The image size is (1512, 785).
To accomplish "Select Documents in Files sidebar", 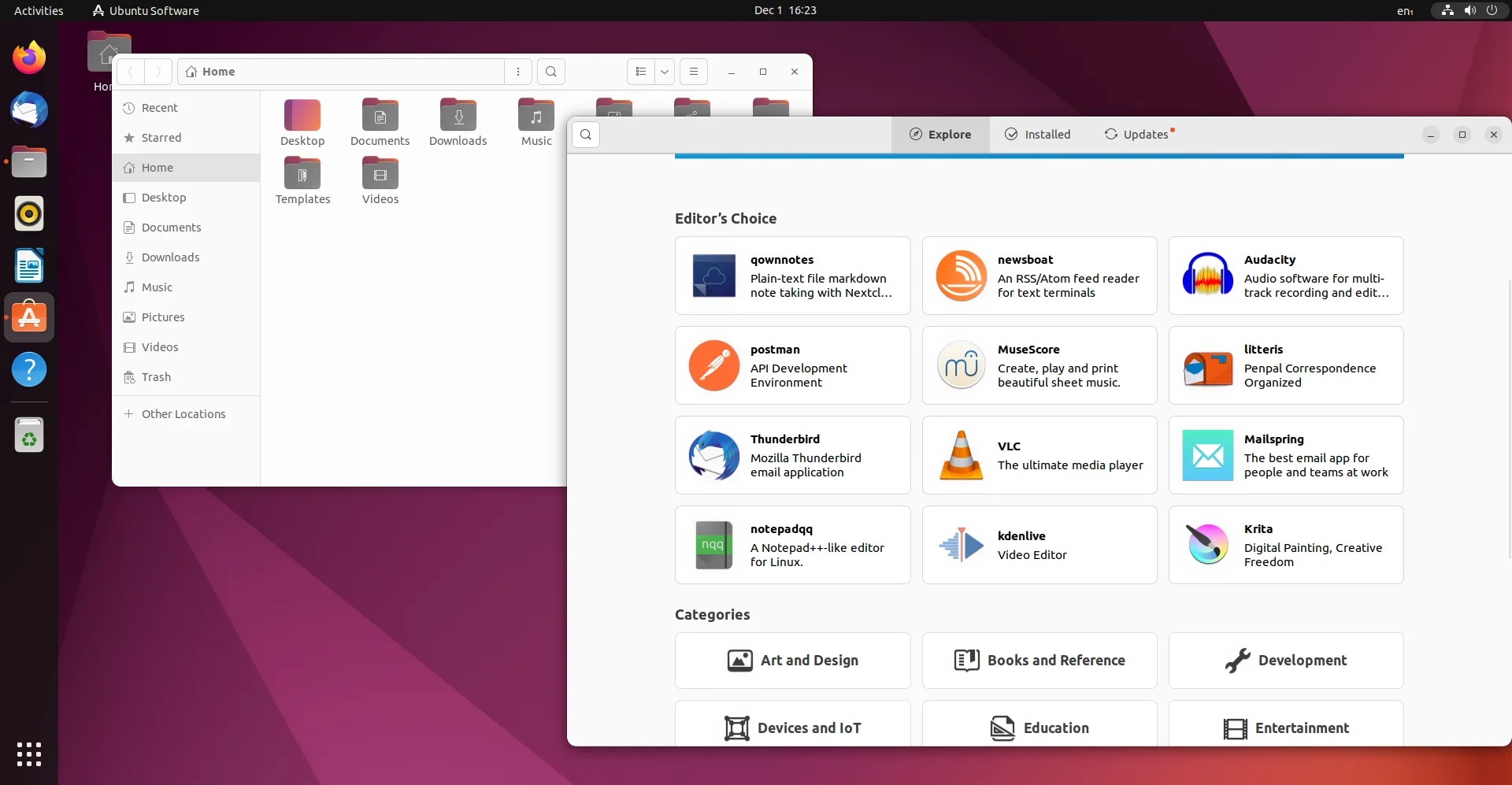I will pos(187,228).
